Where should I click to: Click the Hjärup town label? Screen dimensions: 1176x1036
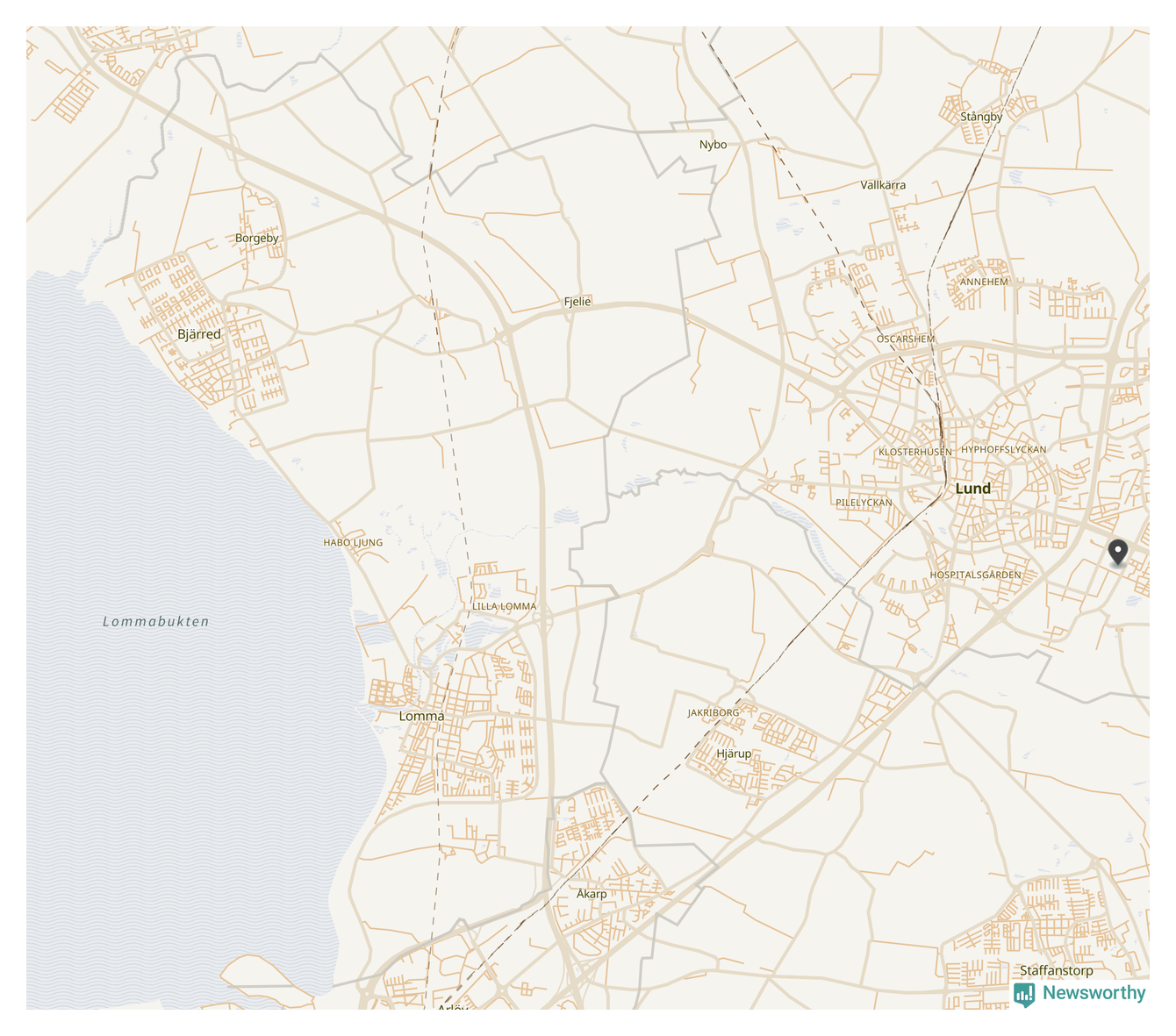pyautogui.click(x=734, y=754)
